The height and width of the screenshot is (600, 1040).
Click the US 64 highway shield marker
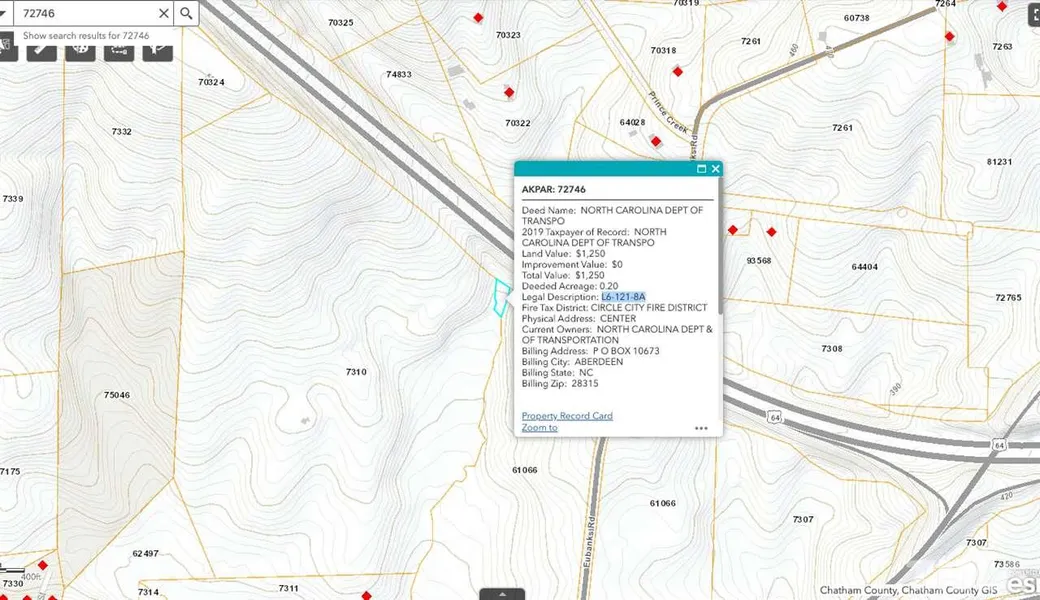coord(774,387)
